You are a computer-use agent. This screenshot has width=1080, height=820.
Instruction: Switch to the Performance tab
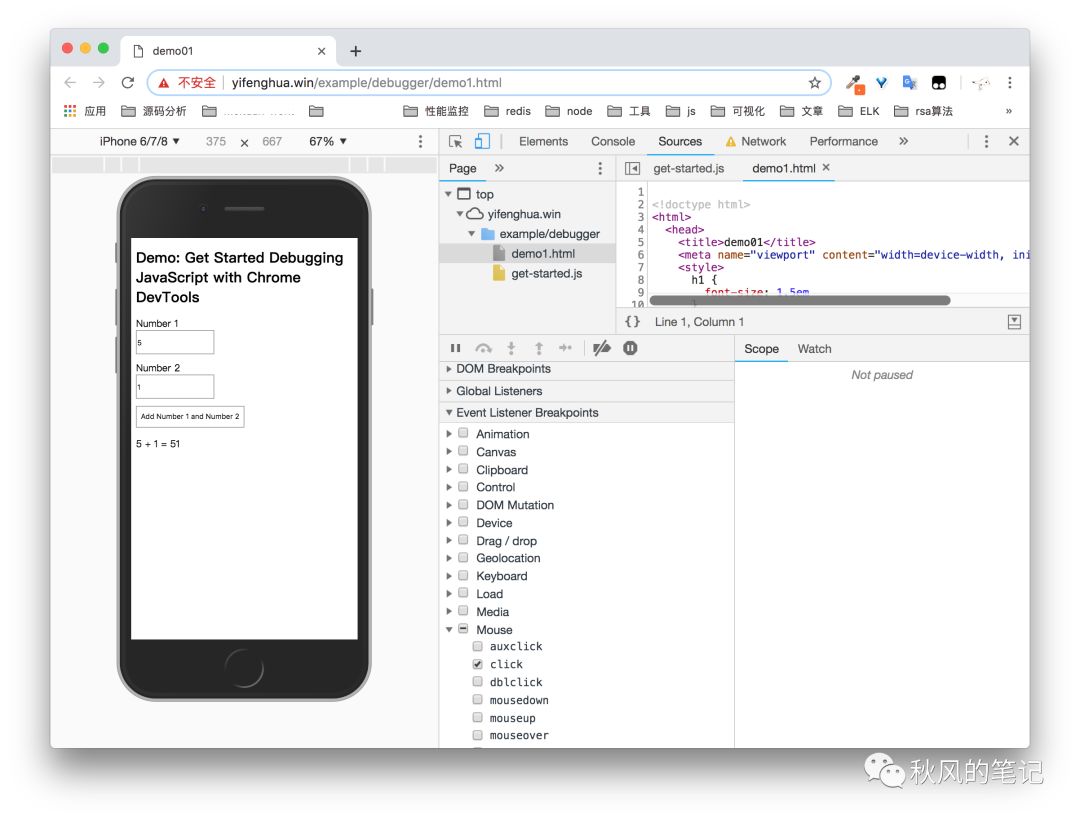844,141
